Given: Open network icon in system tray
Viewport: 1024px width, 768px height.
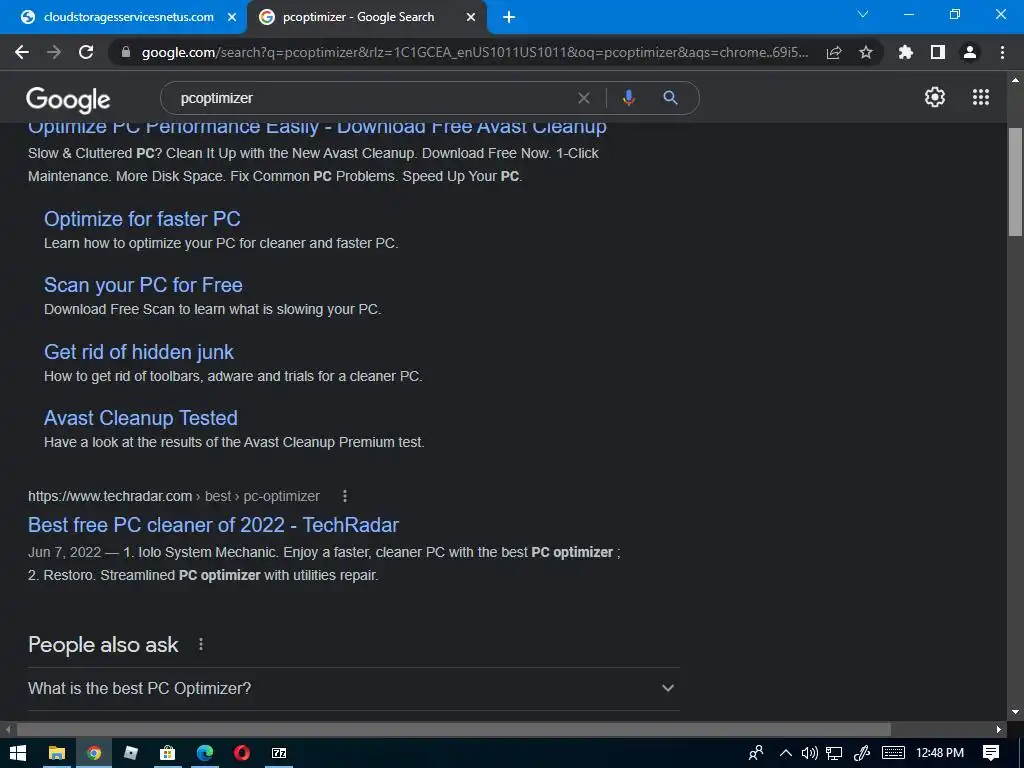Looking at the screenshot, I should 834,753.
